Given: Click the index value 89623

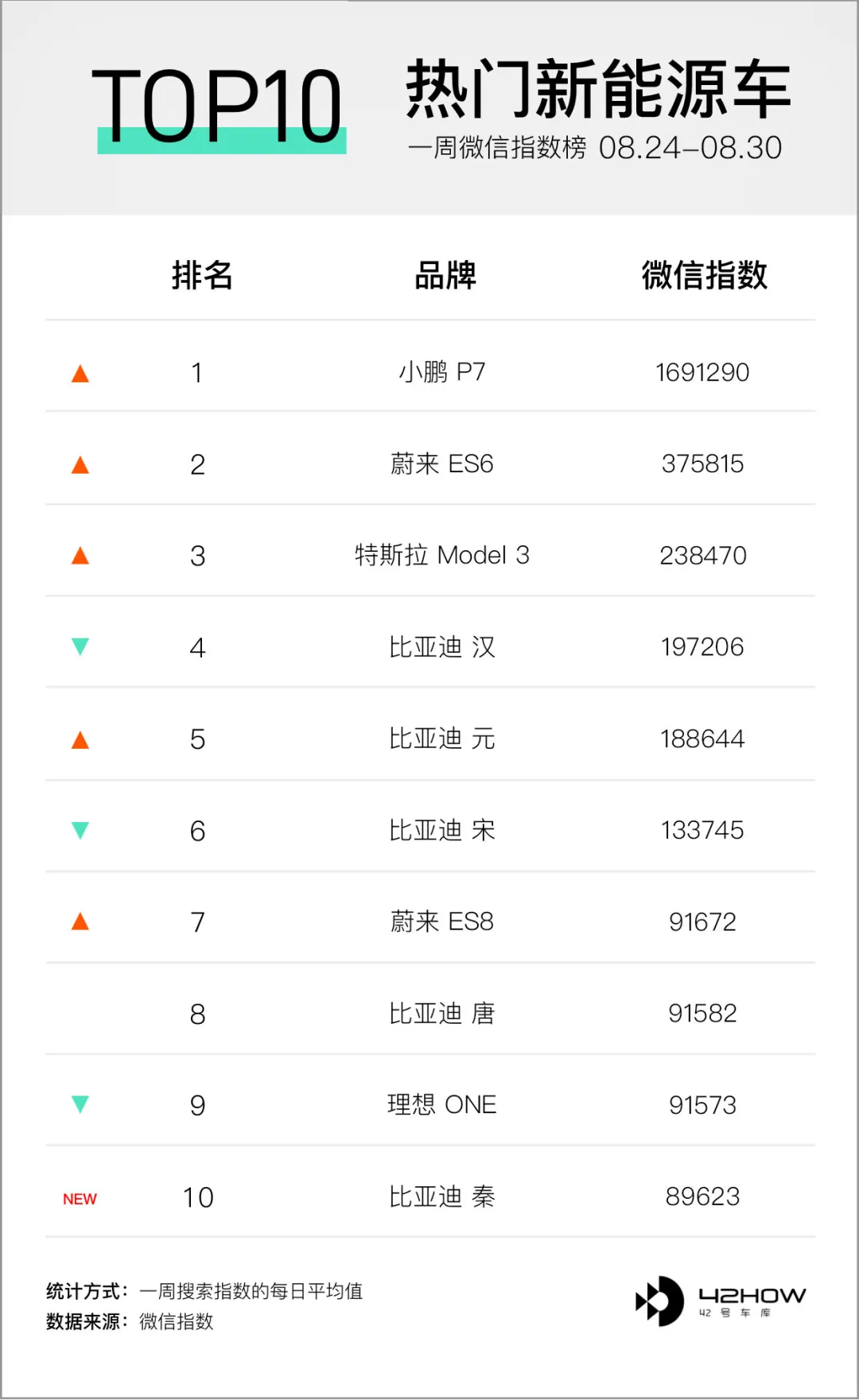Looking at the screenshot, I should point(702,1196).
